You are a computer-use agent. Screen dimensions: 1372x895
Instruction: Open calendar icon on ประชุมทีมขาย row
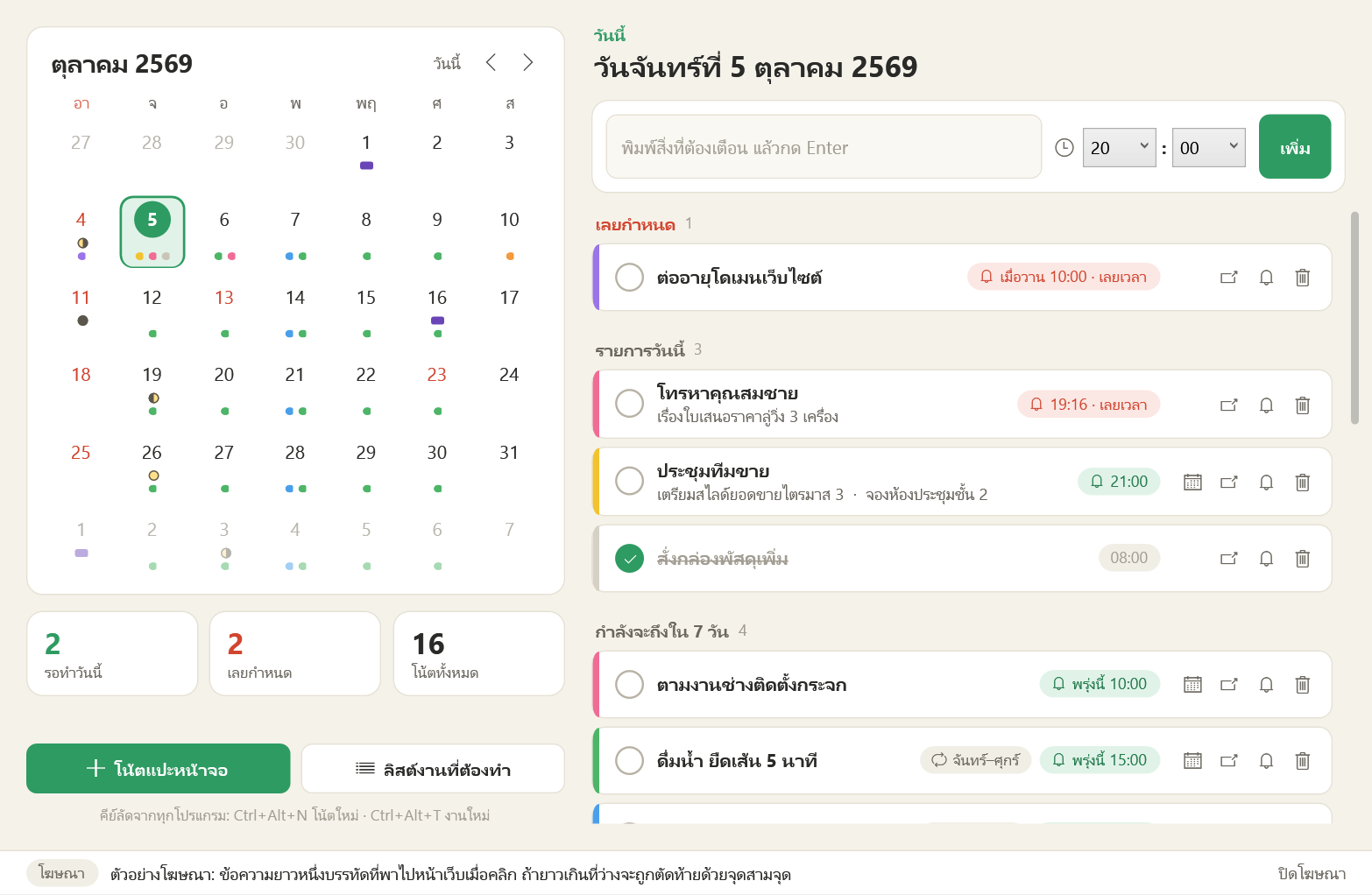[1192, 482]
